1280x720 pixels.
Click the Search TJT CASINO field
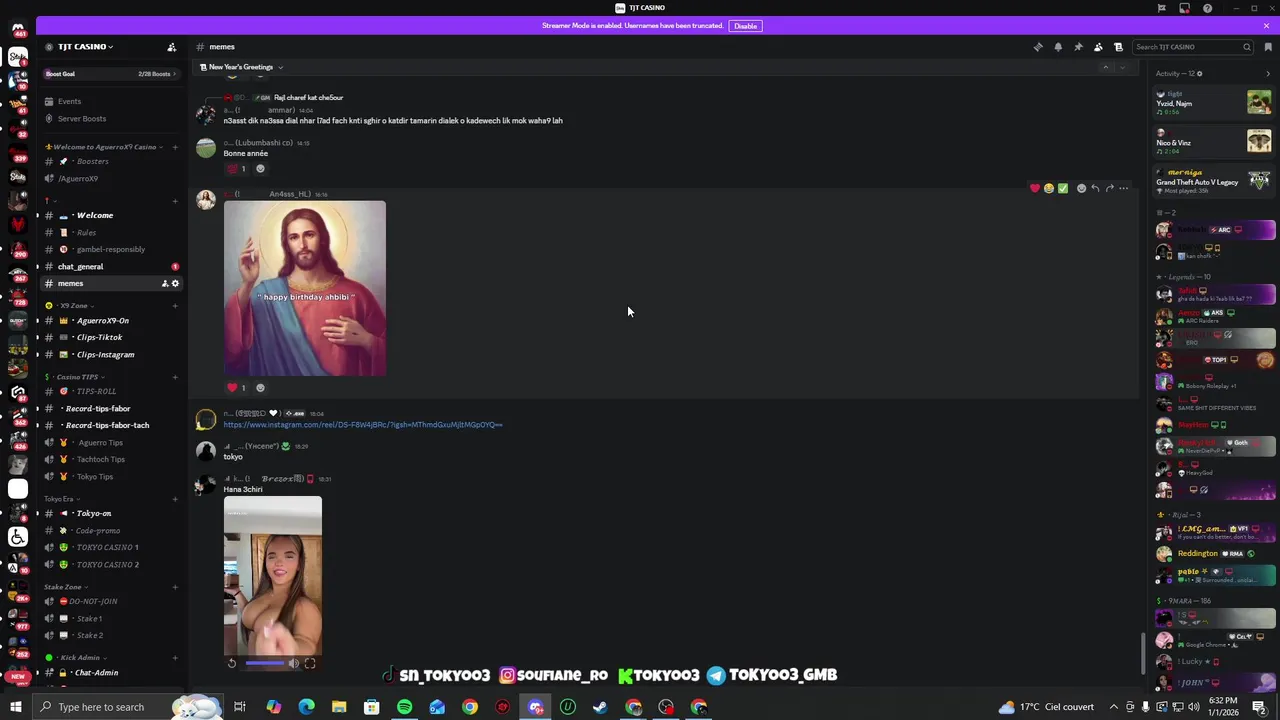1192,47
